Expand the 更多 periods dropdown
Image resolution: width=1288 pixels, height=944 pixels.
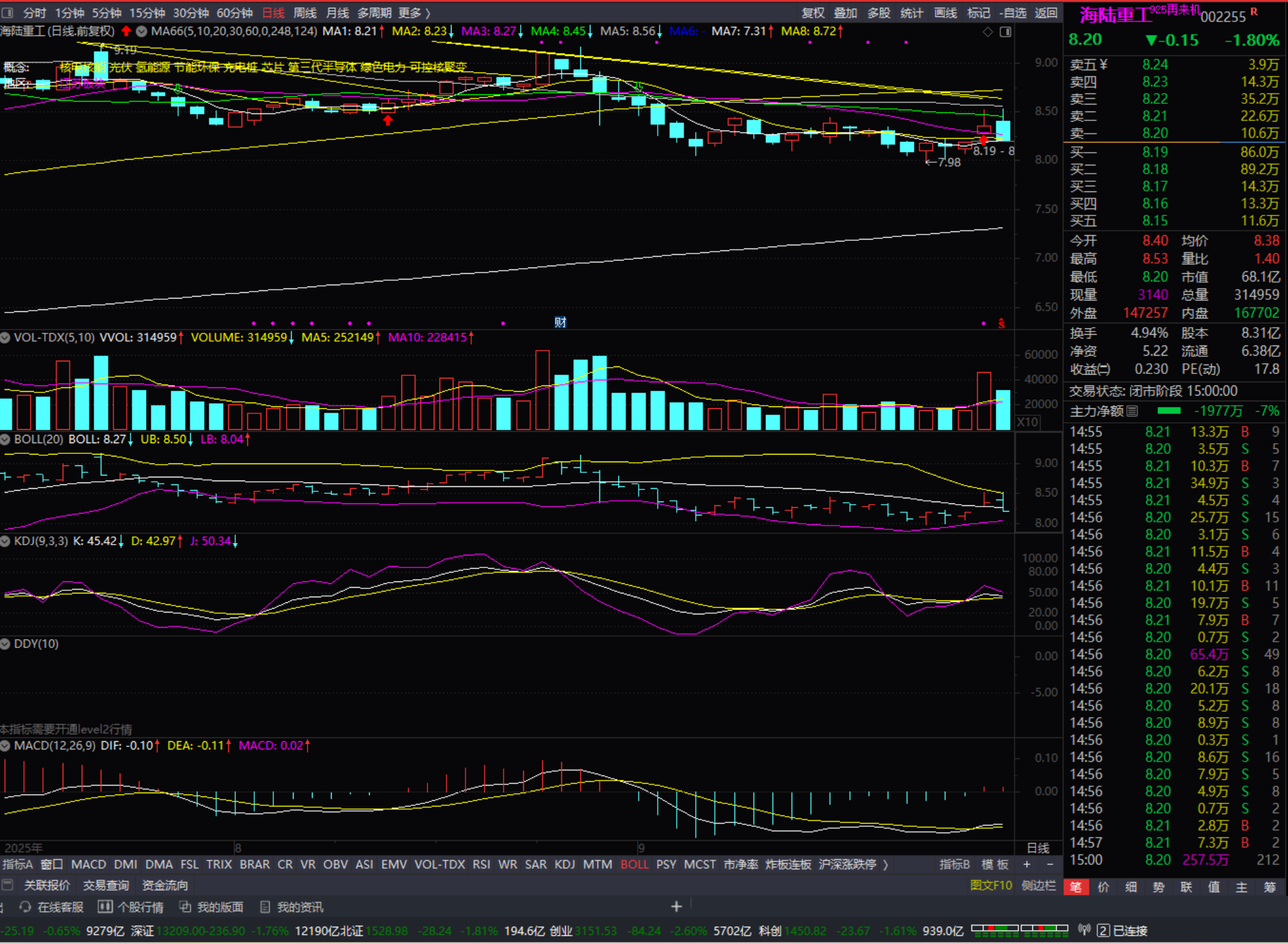coord(414,13)
